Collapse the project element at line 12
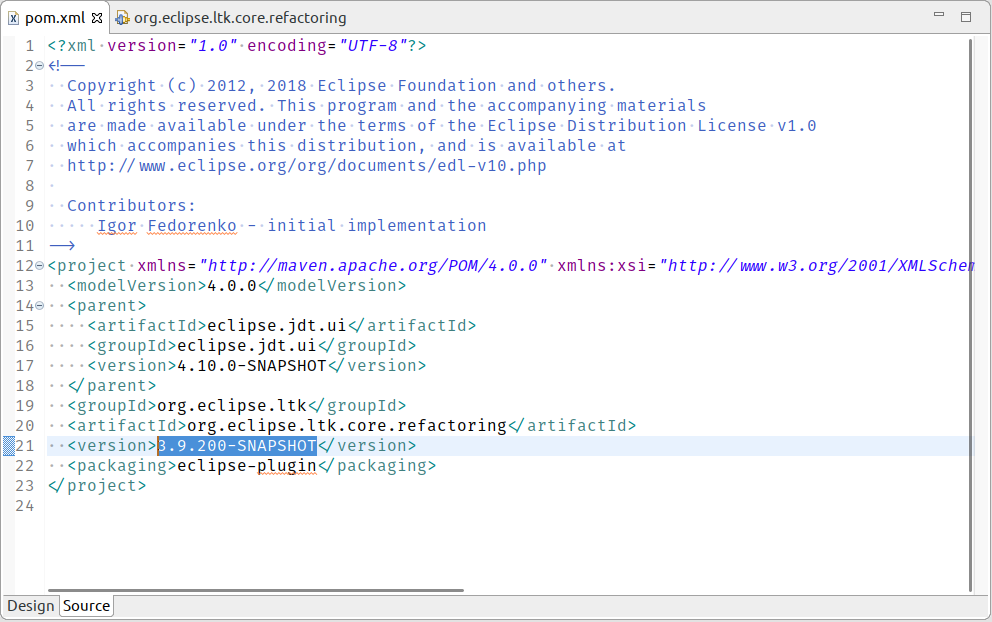This screenshot has height=622, width=992. click(x=39, y=265)
